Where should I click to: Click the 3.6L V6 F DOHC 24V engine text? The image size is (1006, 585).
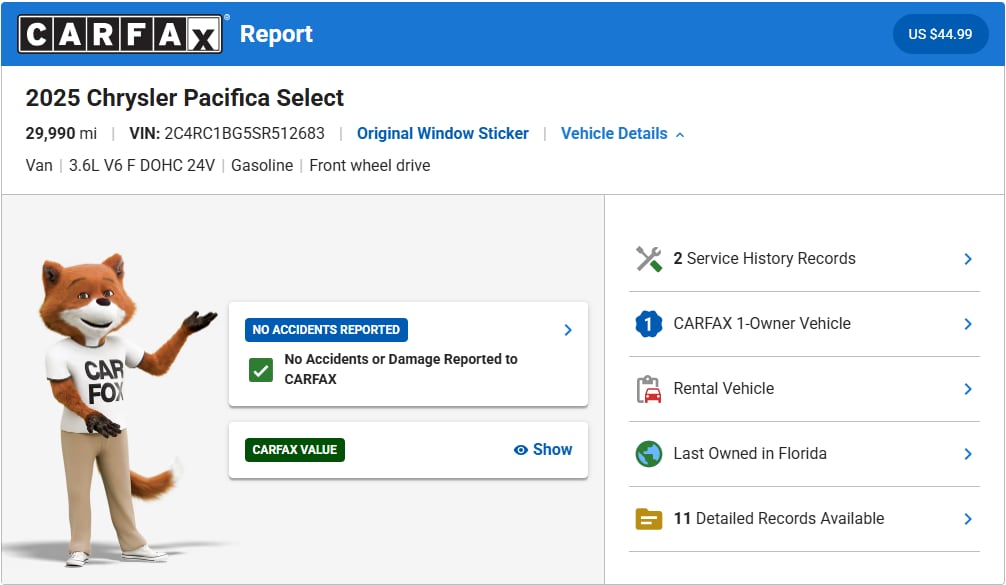click(142, 165)
